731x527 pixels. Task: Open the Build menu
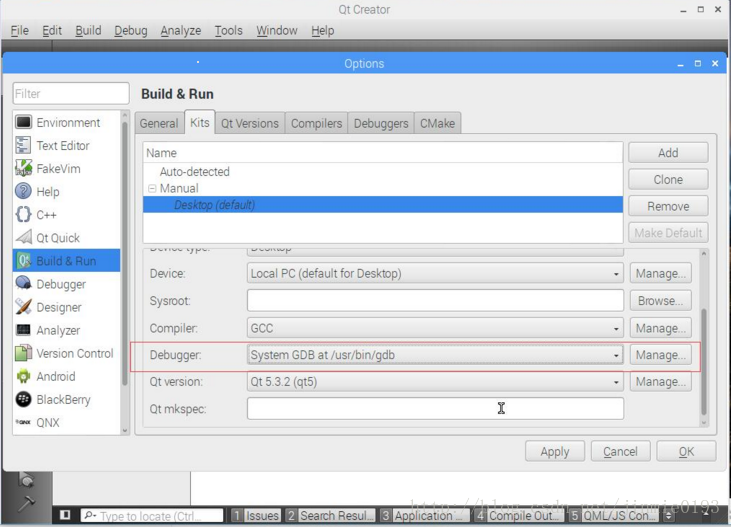tap(88, 31)
